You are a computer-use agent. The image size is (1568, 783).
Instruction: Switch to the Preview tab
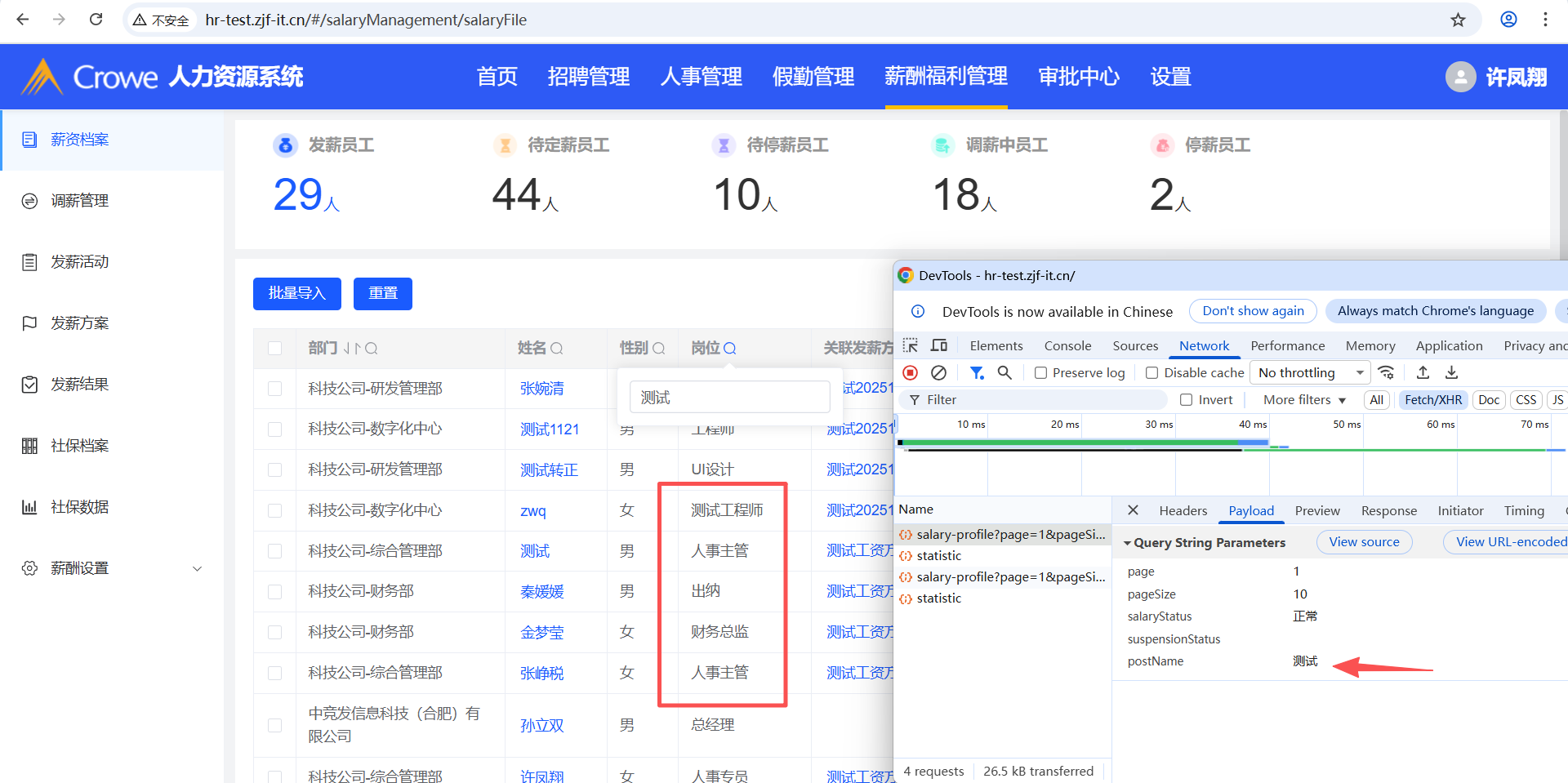click(x=1316, y=511)
